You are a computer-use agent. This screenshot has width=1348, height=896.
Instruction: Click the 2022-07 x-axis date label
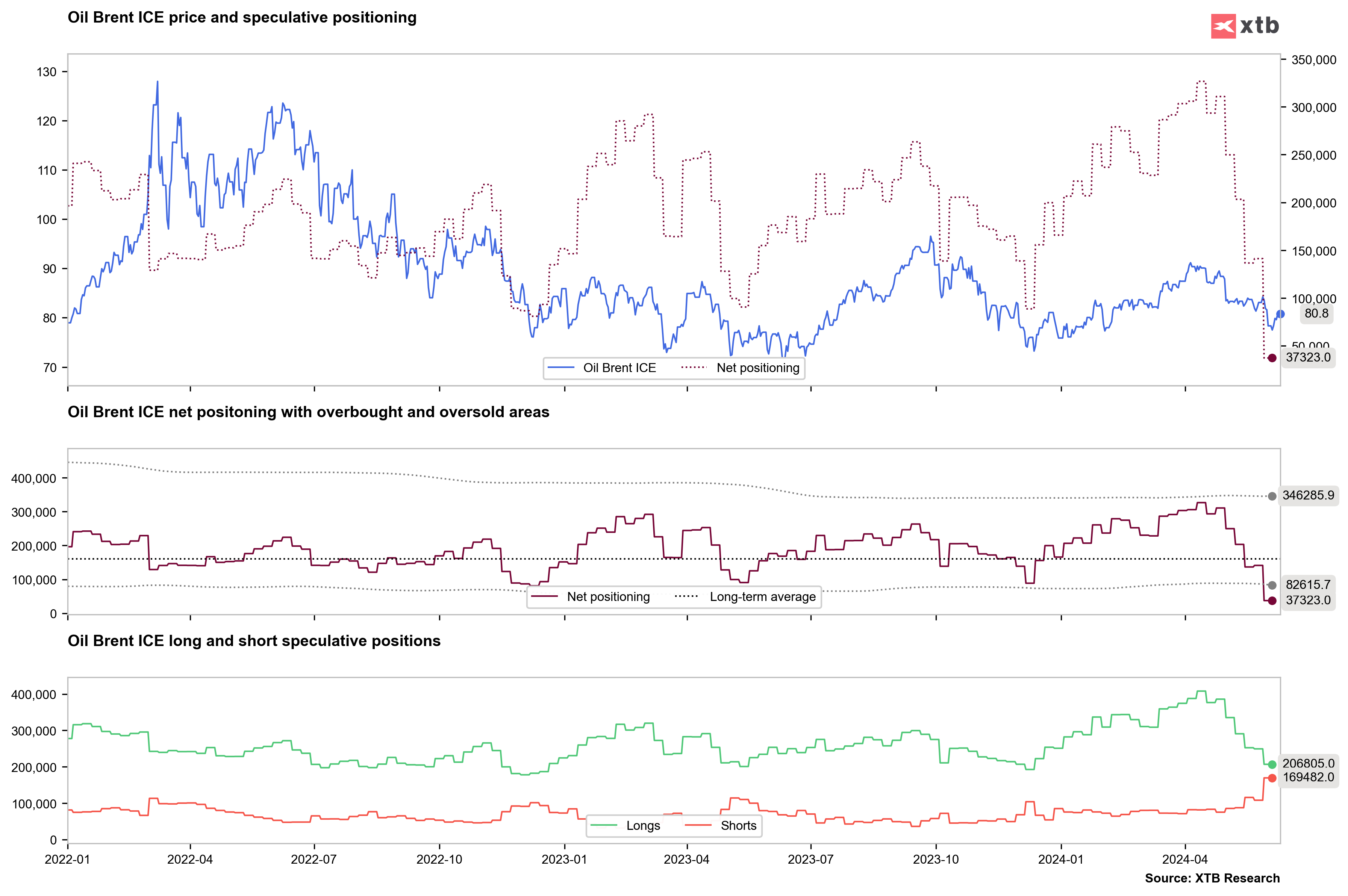pos(314,860)
